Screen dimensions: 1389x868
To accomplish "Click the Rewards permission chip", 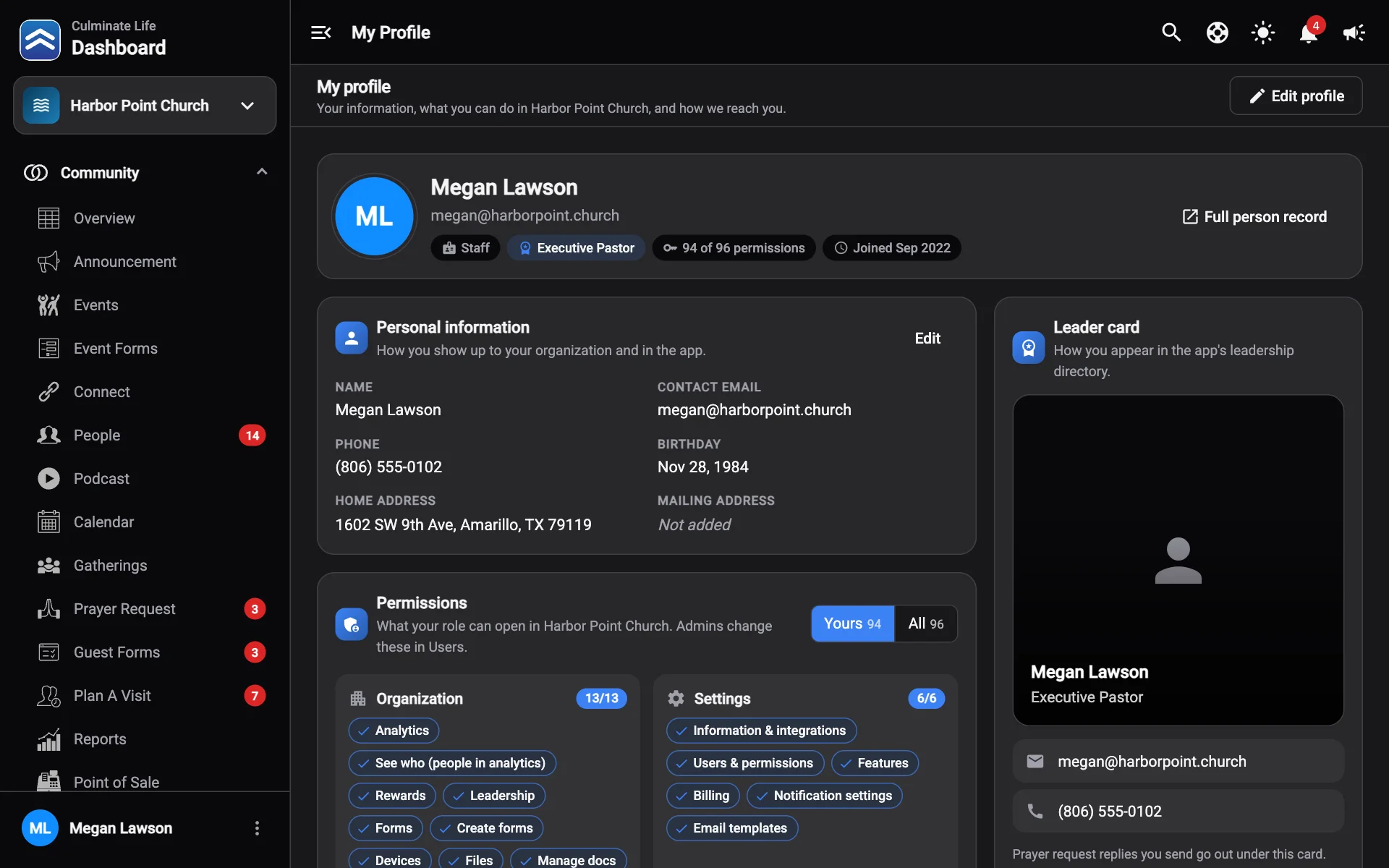I will pyautogui.click(x=392, y=796).
